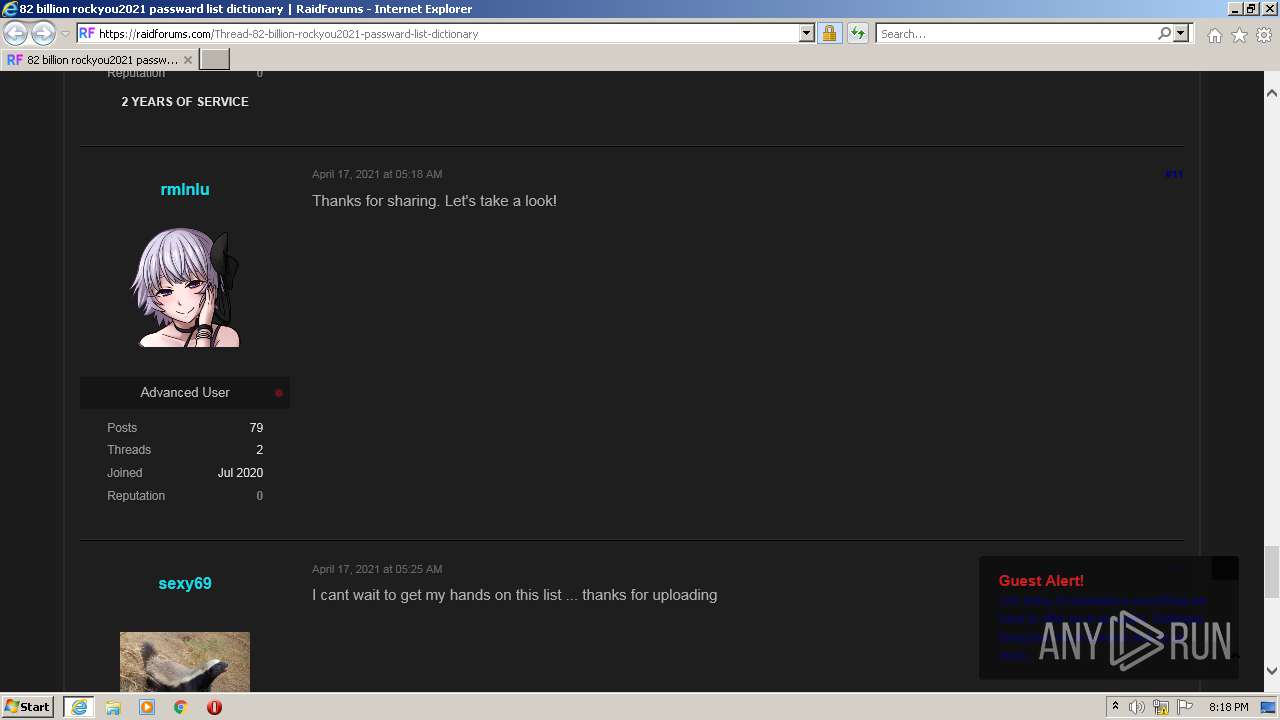This screenshot has width=1280, height=720.
Task: Click the 2 YEARS OF SERVICE badge text
Action: [x=185, y=102]
